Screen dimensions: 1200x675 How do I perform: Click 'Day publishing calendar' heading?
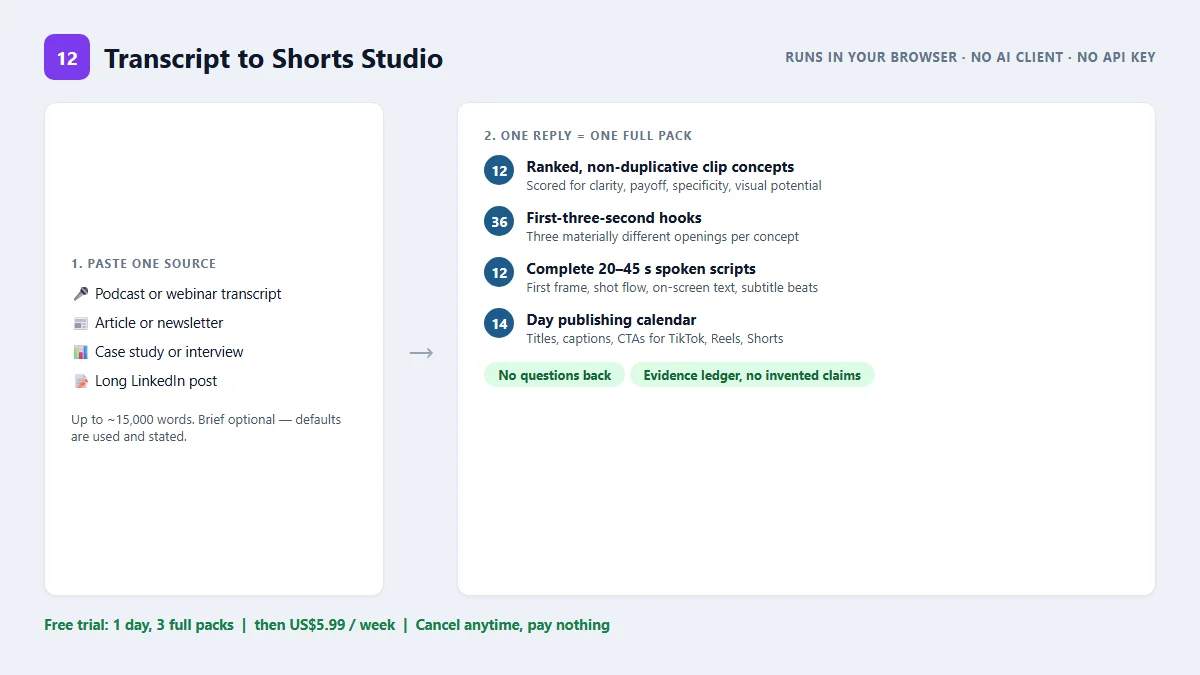pyautogui.click(x=612, y=320)
